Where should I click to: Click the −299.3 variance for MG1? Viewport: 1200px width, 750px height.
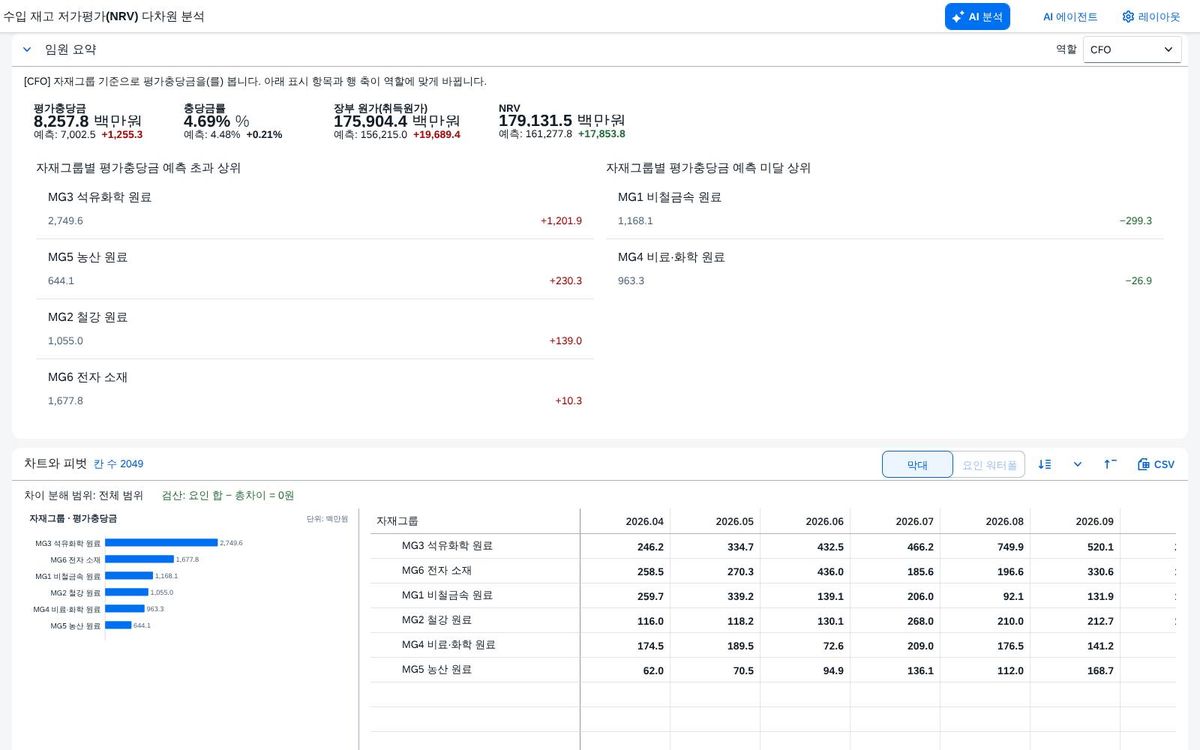[x=1136, y=221]
